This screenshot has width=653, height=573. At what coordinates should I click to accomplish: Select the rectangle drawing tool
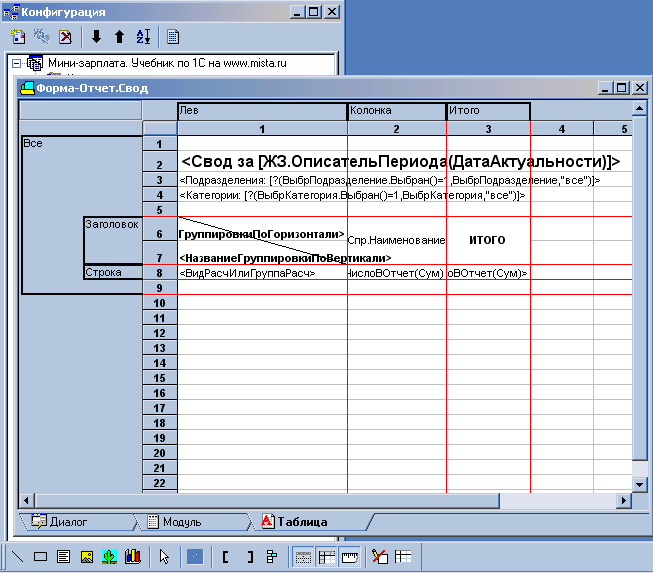point(40,556)
